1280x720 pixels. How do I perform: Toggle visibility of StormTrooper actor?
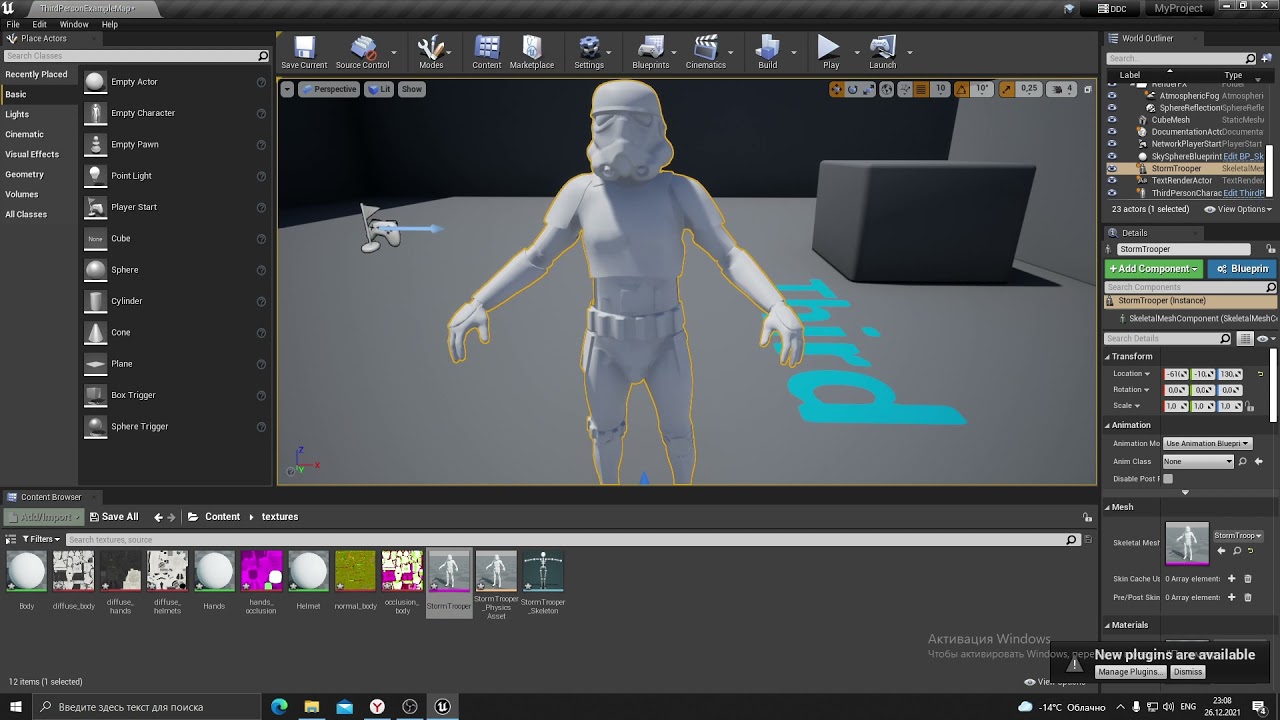(x=1112, y=169)
